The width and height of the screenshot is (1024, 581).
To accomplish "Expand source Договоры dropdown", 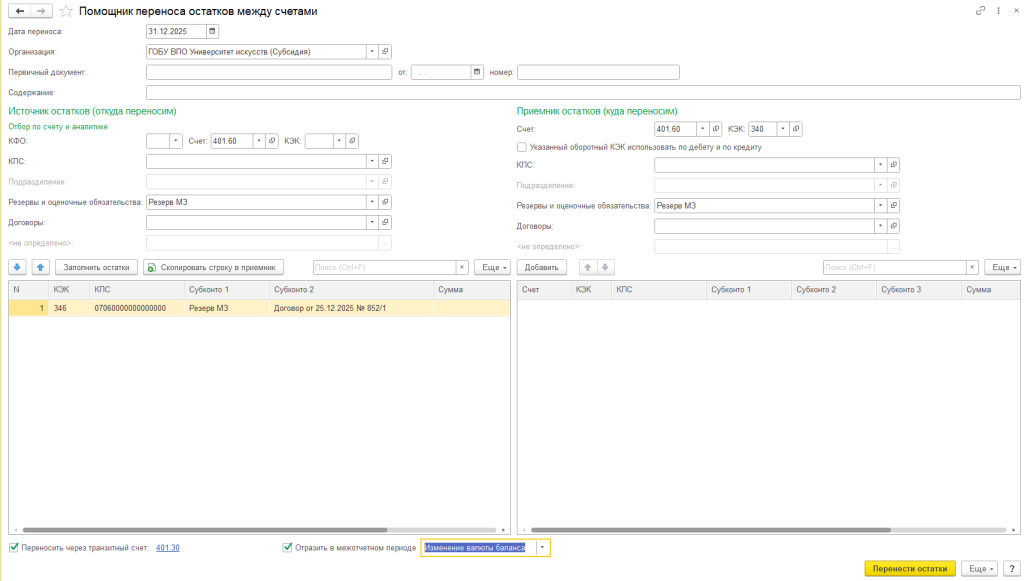I will coord(372,223).
